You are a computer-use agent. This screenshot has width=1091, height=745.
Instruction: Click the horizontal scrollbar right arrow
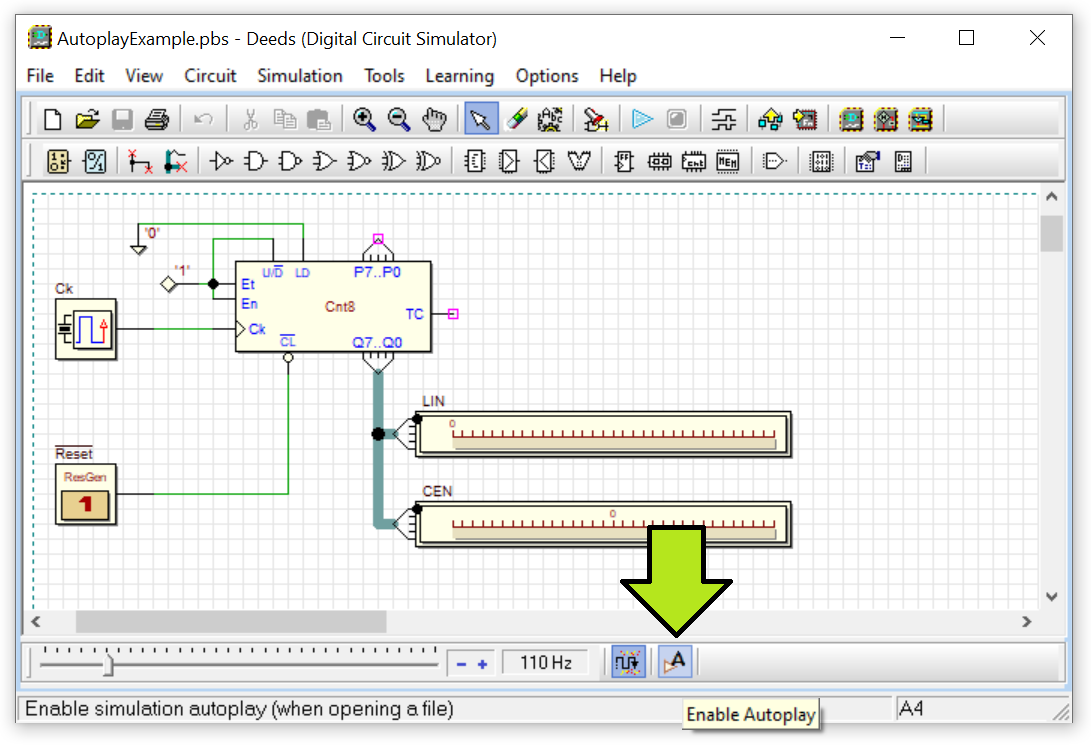point(1026,621)
